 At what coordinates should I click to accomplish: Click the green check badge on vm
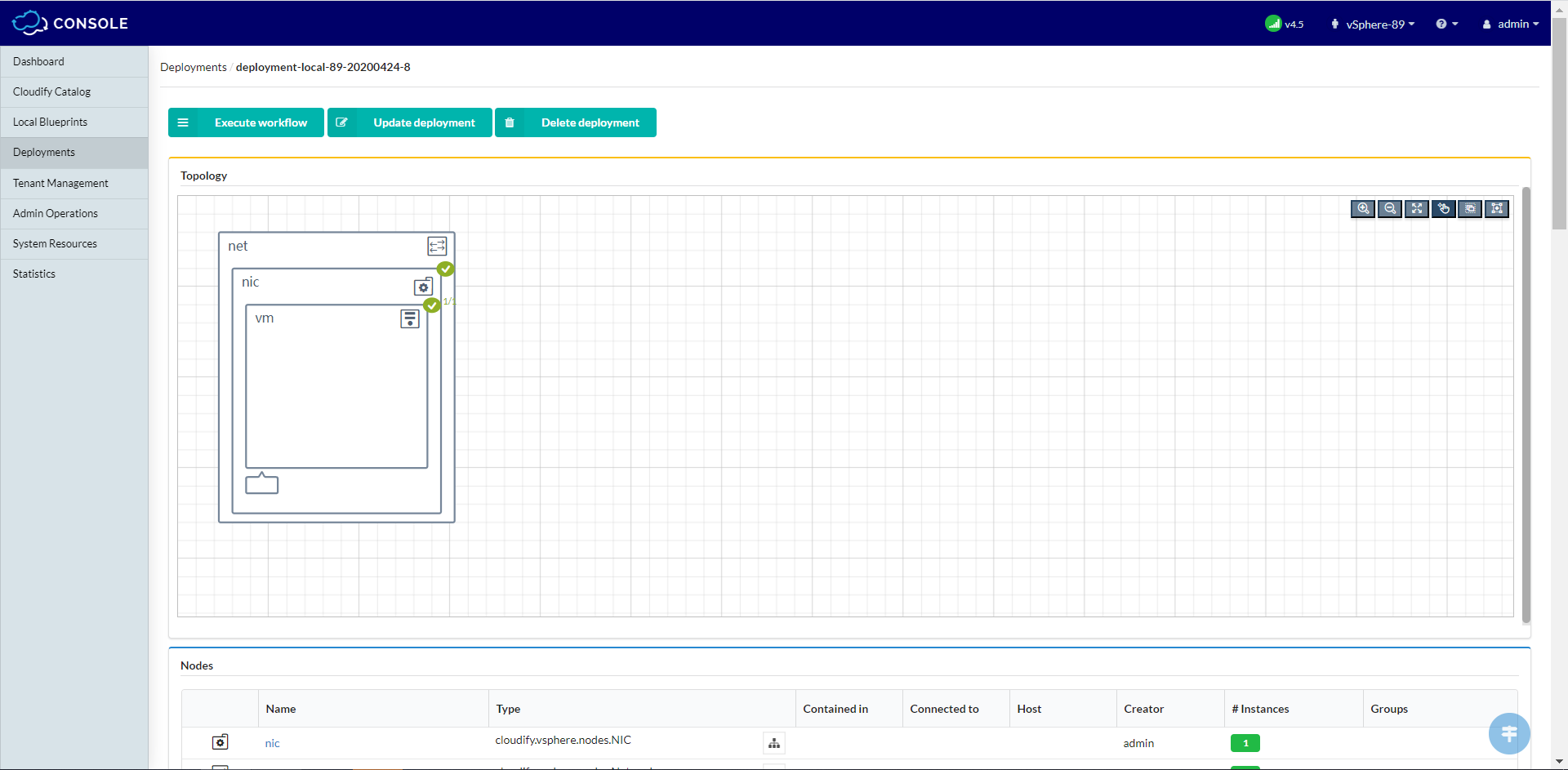coord(432,305)
